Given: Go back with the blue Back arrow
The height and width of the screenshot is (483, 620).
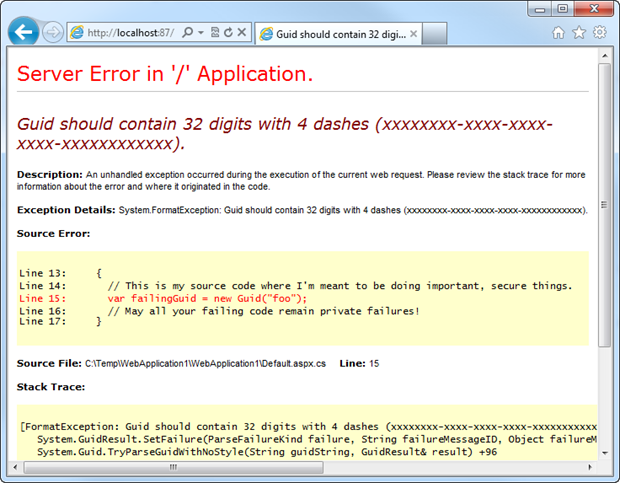Looking at the screenshot, I should click(x=23, y=32).
